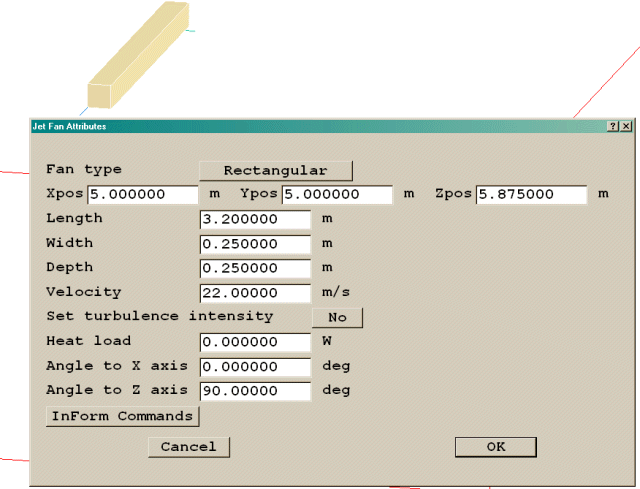The height and width of the screenshot is (489, 640).
Task: Select the Depth value field
Action: coord(256,268)
